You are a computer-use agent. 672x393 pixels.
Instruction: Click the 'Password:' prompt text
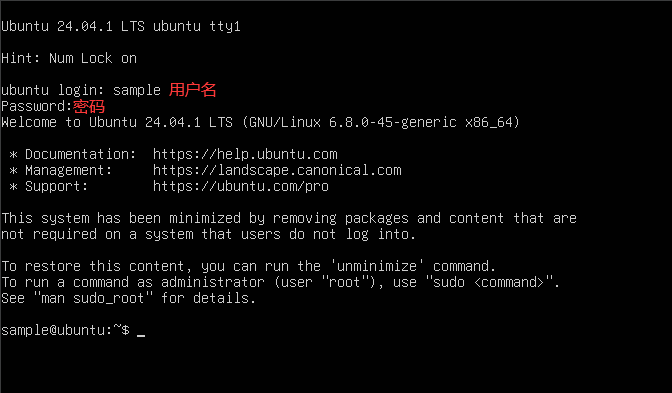click(36, 106)
